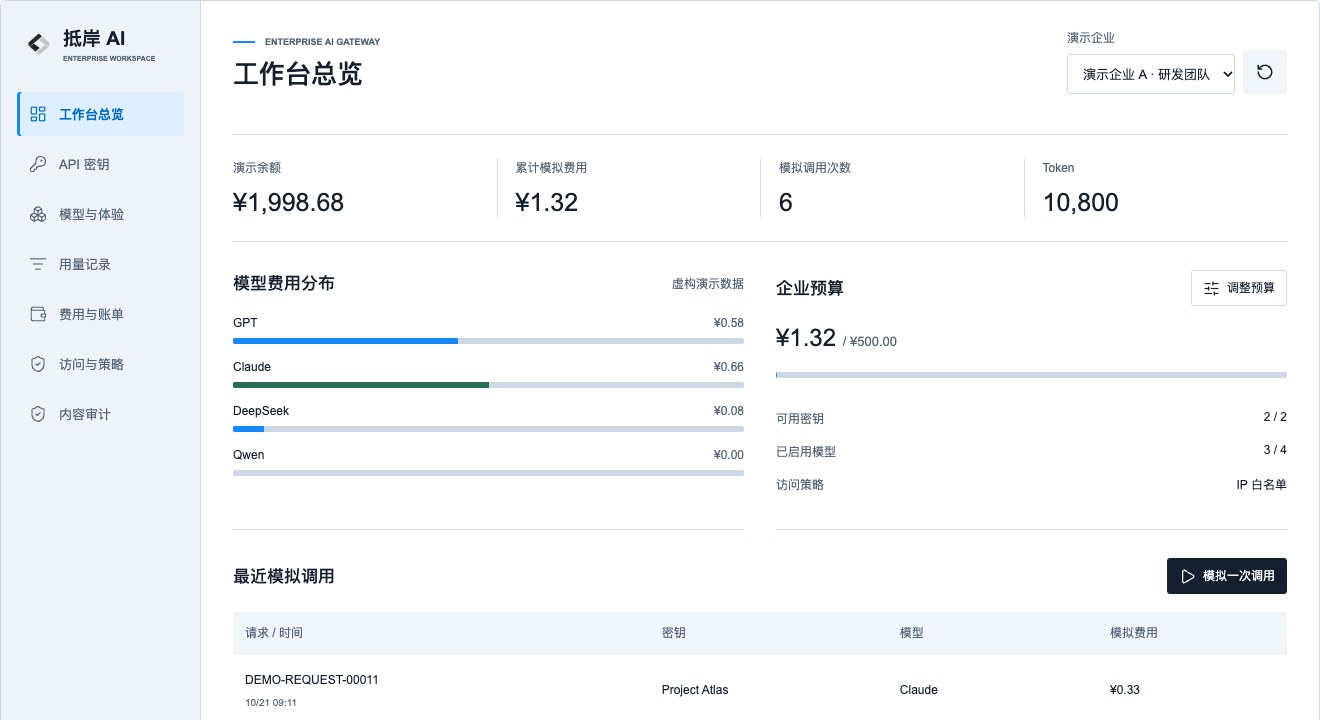The image size is (1320, 720).
Task: Click the 调整预算 button
Action: (x=1239, y=288)
